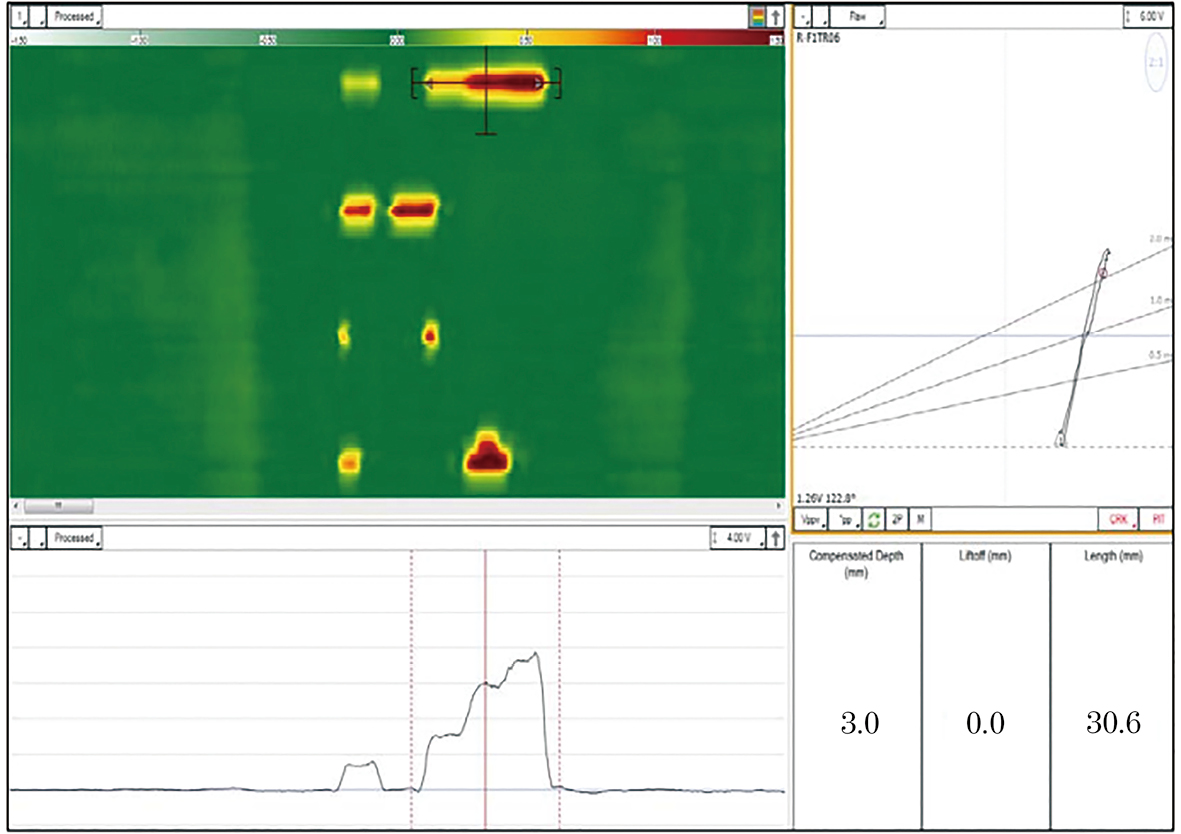Click the up arrow in strip chart toolbar
The image size is (1181, 834).
tap(775, 538)
